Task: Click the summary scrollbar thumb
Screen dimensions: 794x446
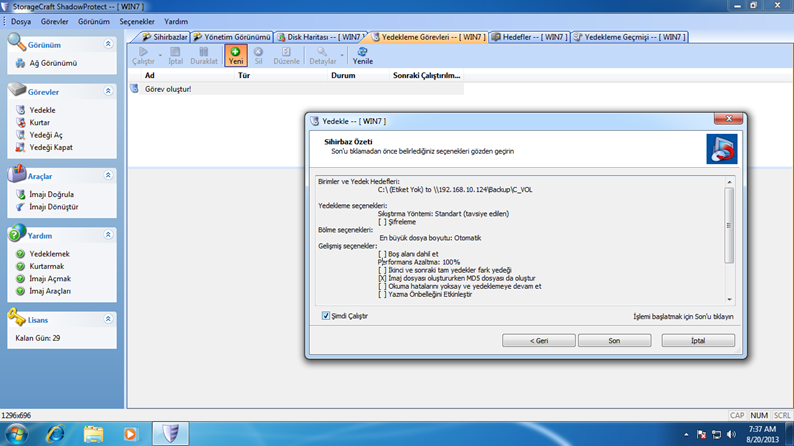Action: pos(729,225)
